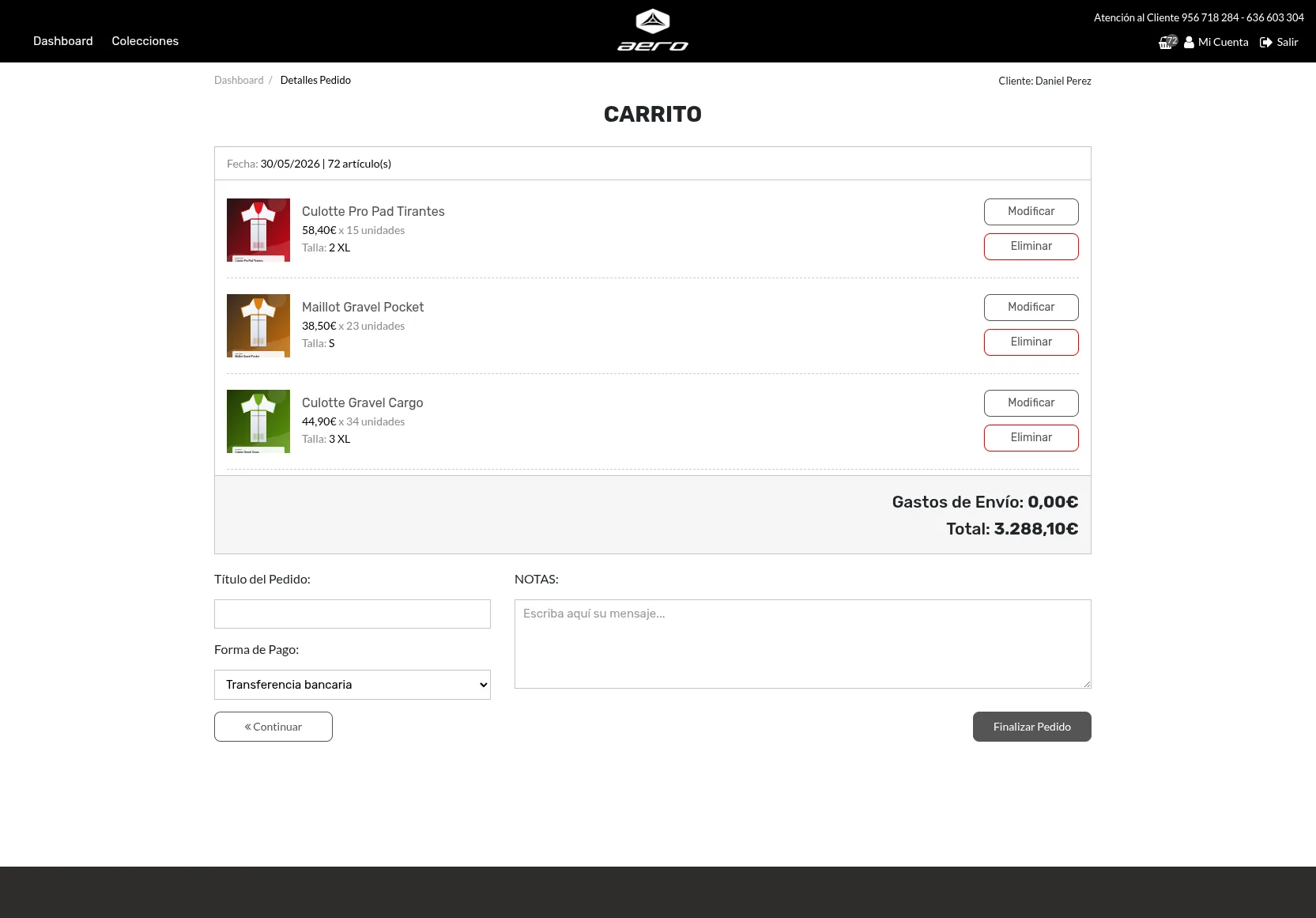1316x918 pixels.
Task: Click the Detalles Pedido breadcrumb
Action: click(315, 81)
